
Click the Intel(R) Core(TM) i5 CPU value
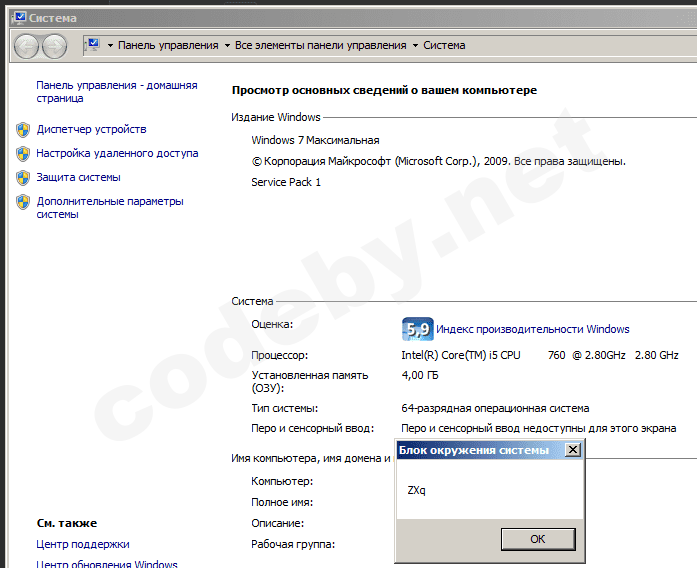pos(540,355)
